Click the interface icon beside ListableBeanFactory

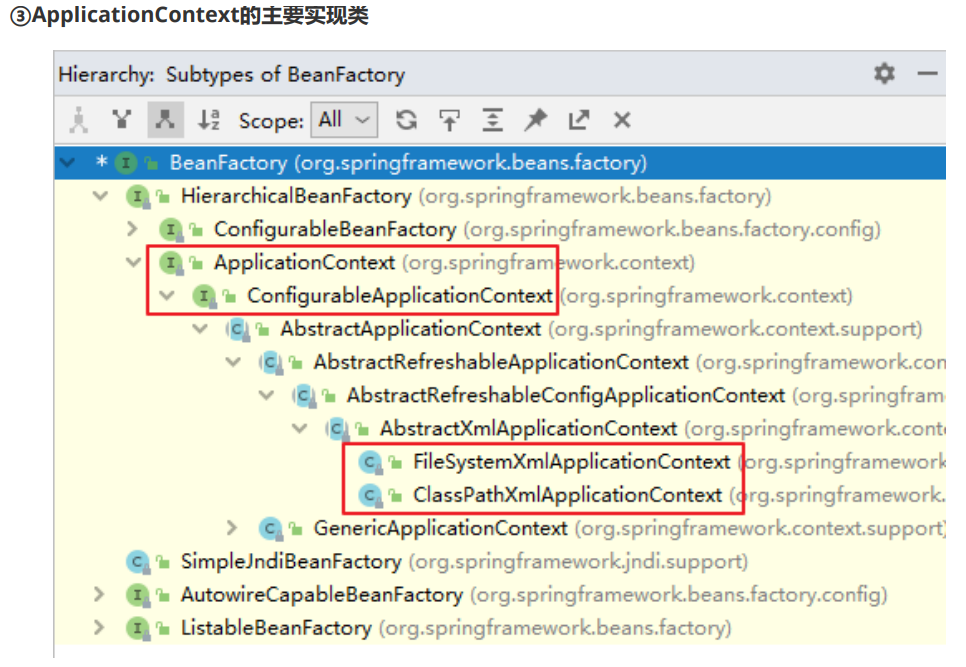click(137, 629)
